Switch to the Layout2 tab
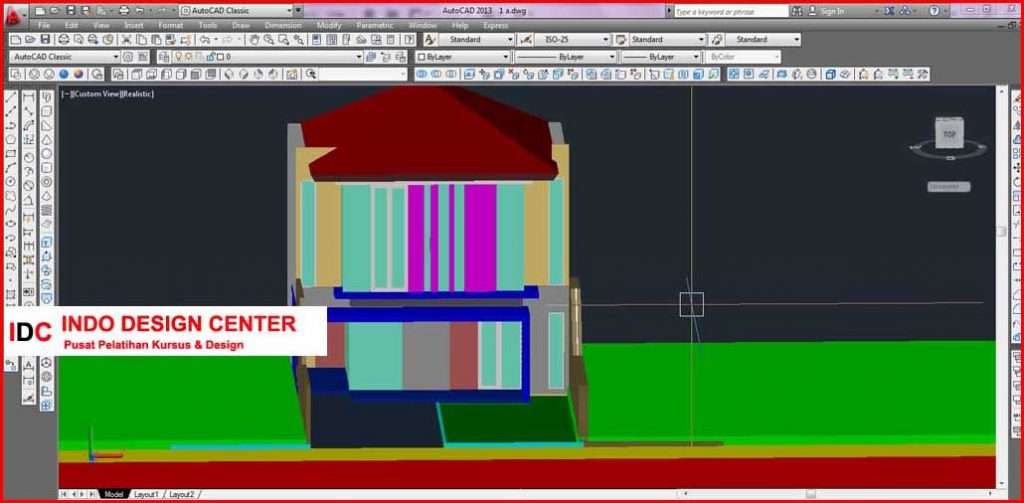1024x503 pixels. (x=182, y=495)
